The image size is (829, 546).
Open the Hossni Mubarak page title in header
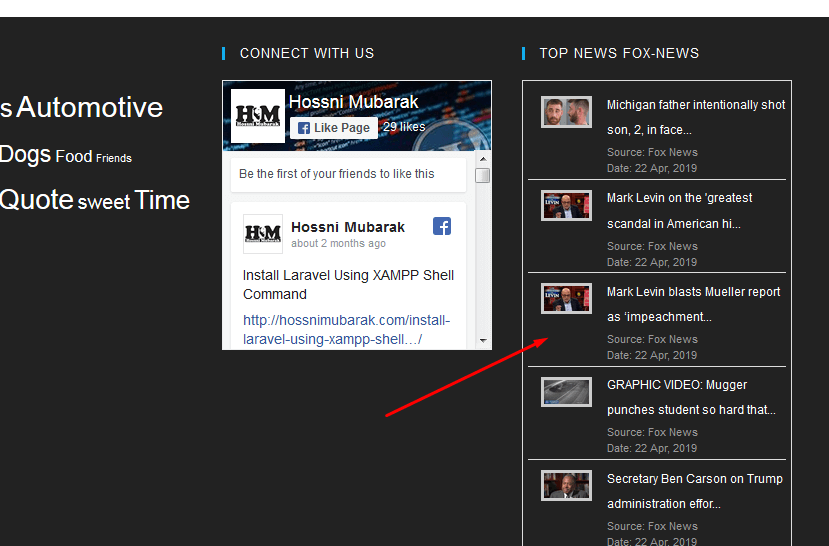[x=353, y=102]
